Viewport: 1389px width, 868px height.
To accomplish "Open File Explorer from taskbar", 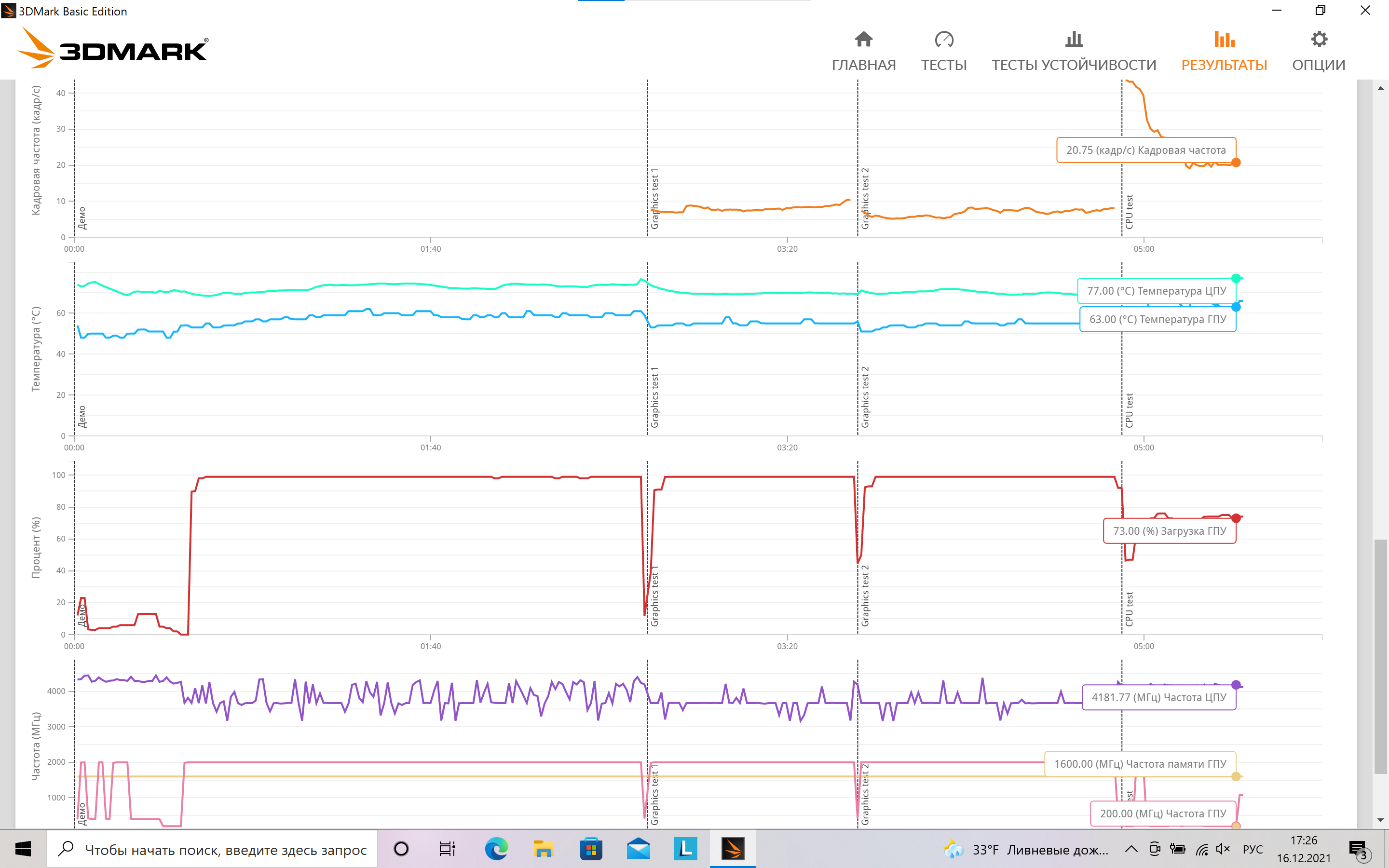I will coord(543,849).
